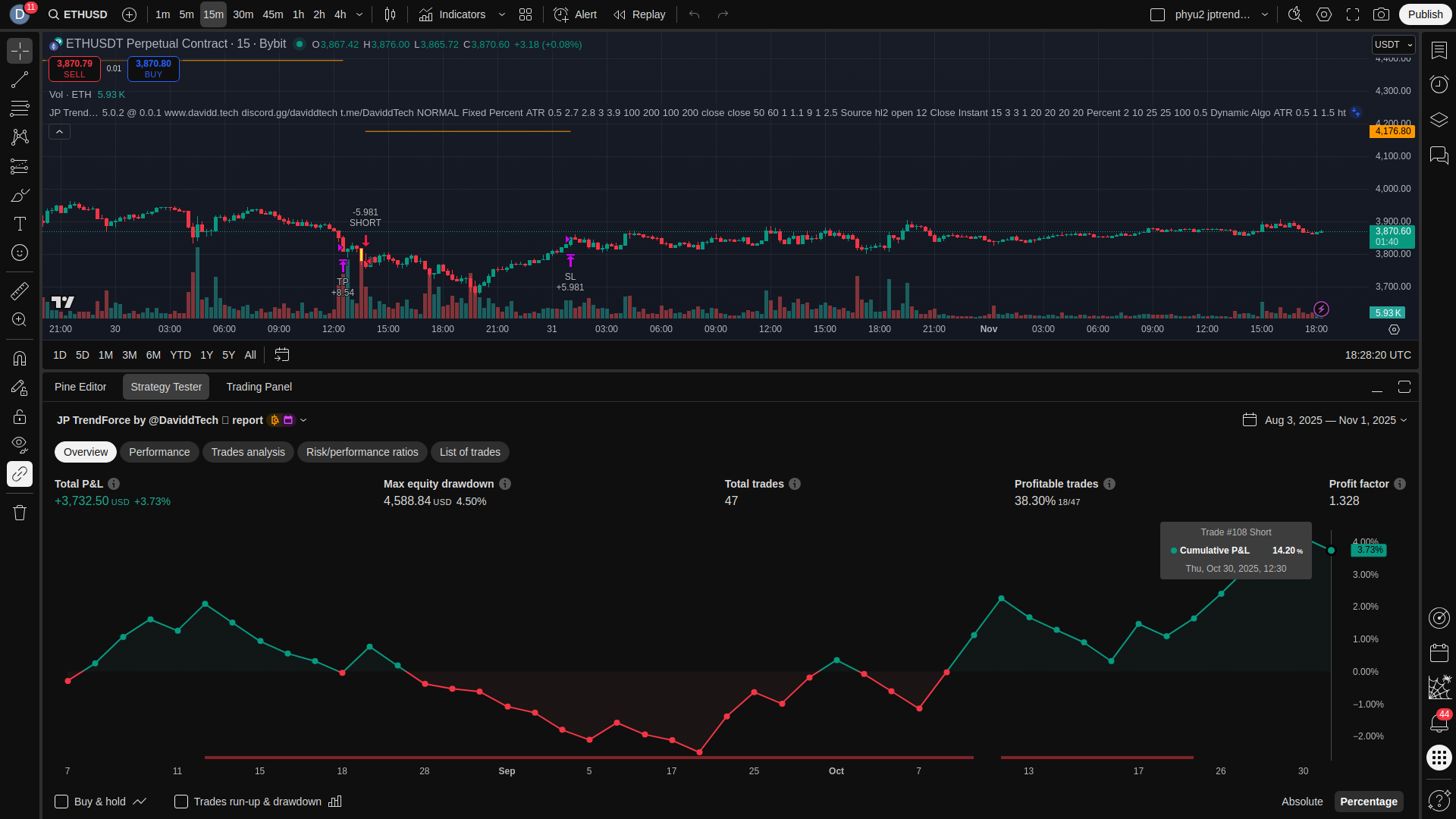Select the text annotation tool
Viewport: 1456px width, 819px height.
(x=20, y=224)
